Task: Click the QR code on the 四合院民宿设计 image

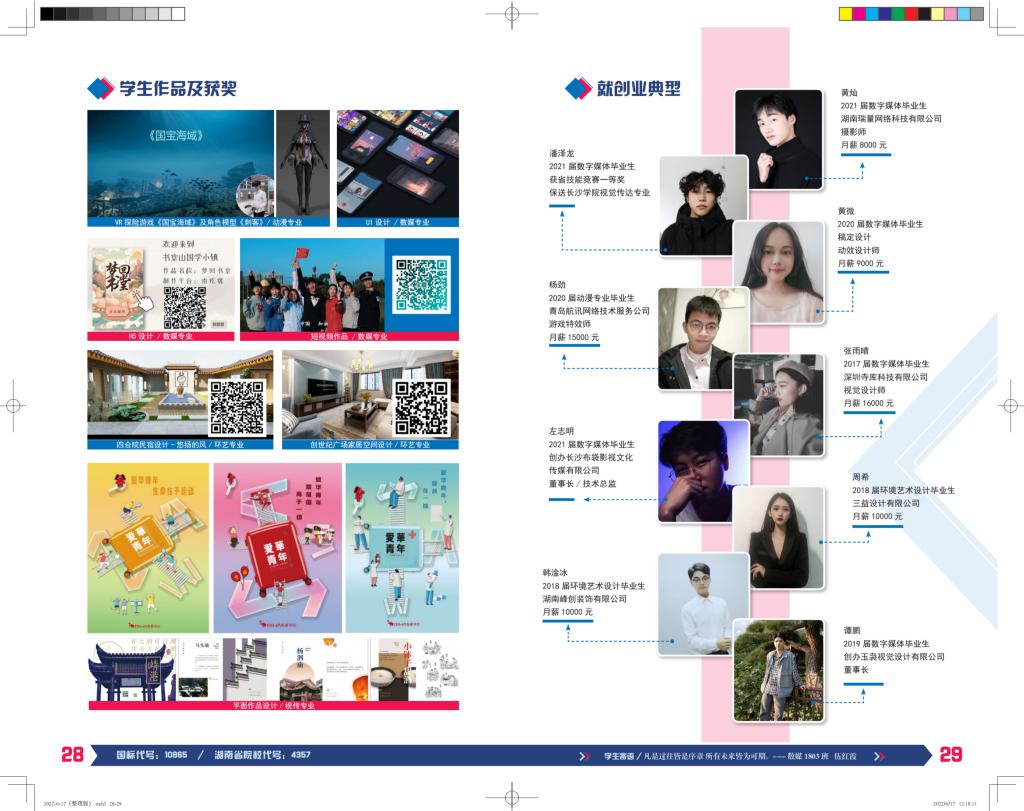Action: pos(237,408)
